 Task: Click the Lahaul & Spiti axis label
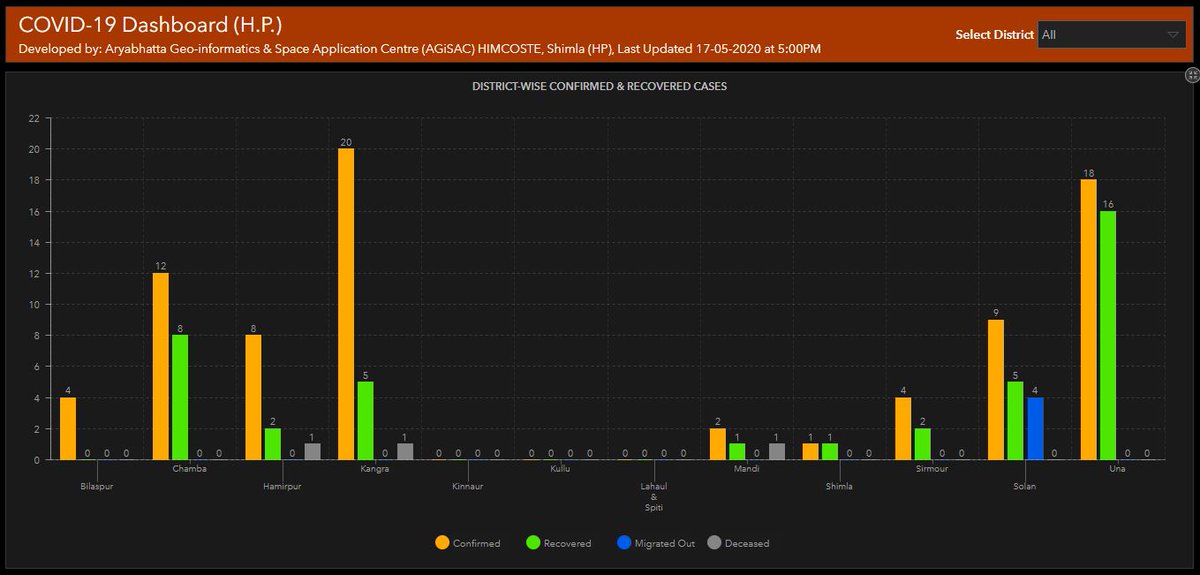(655, 496)
